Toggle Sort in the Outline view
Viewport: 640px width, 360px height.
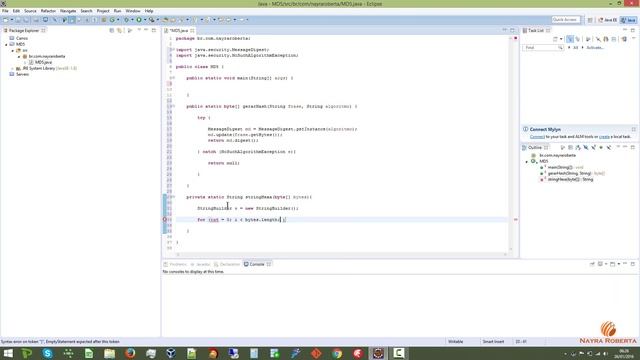[578, 147]
